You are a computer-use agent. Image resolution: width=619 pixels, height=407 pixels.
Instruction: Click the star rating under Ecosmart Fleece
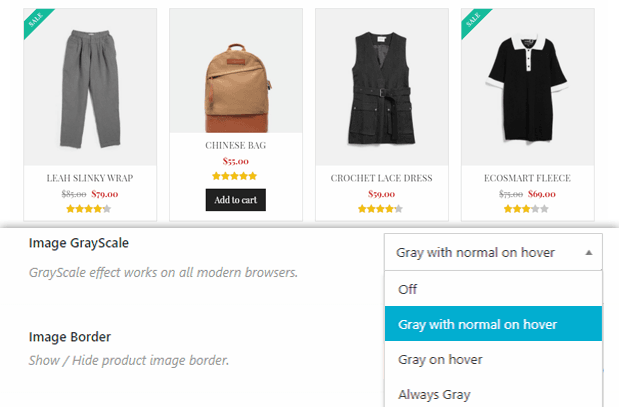tap(526, 209)
